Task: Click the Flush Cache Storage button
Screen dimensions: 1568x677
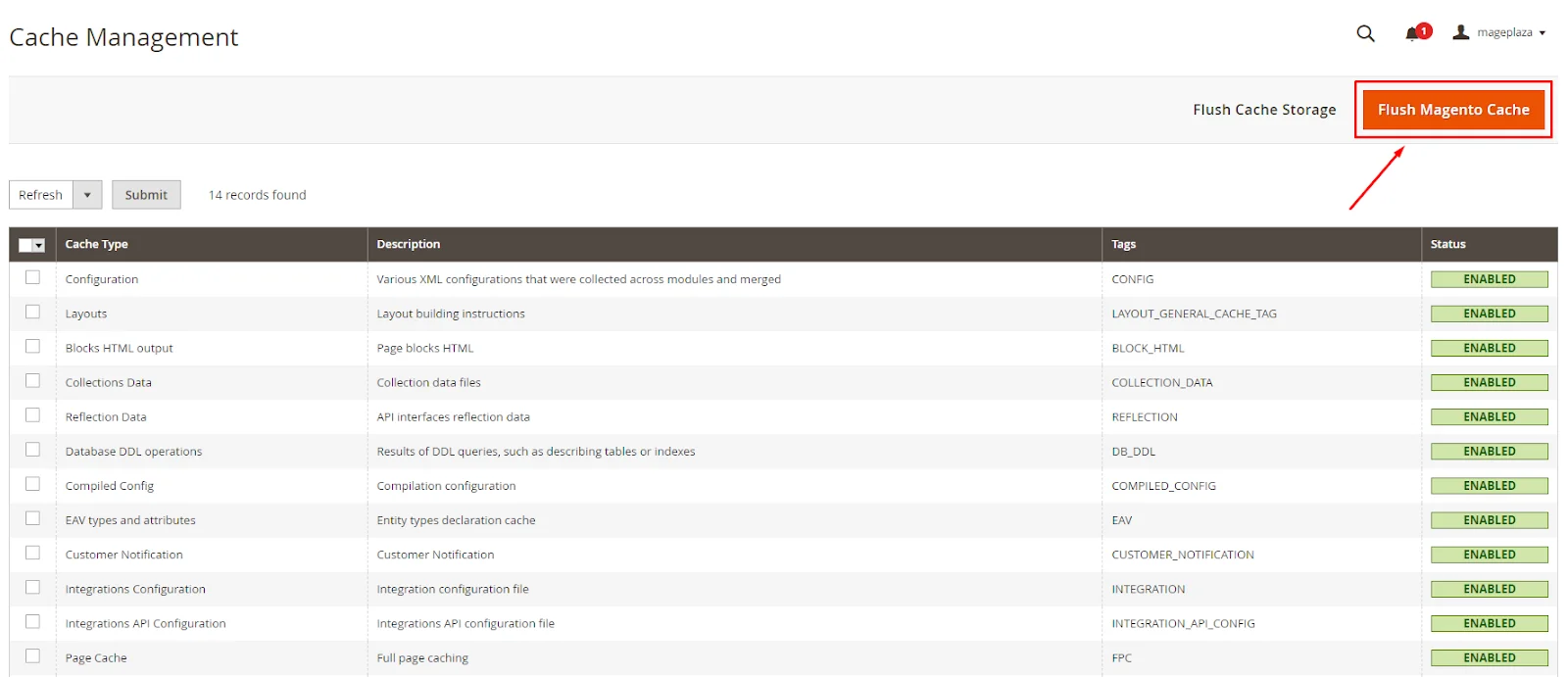Action: point(1263,110)
